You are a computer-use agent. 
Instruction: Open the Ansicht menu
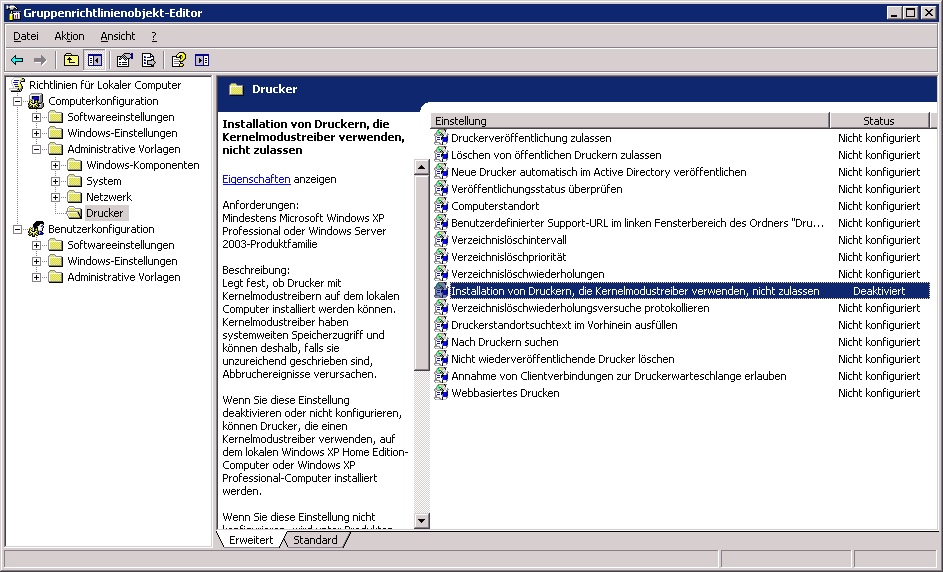(117, 36)
